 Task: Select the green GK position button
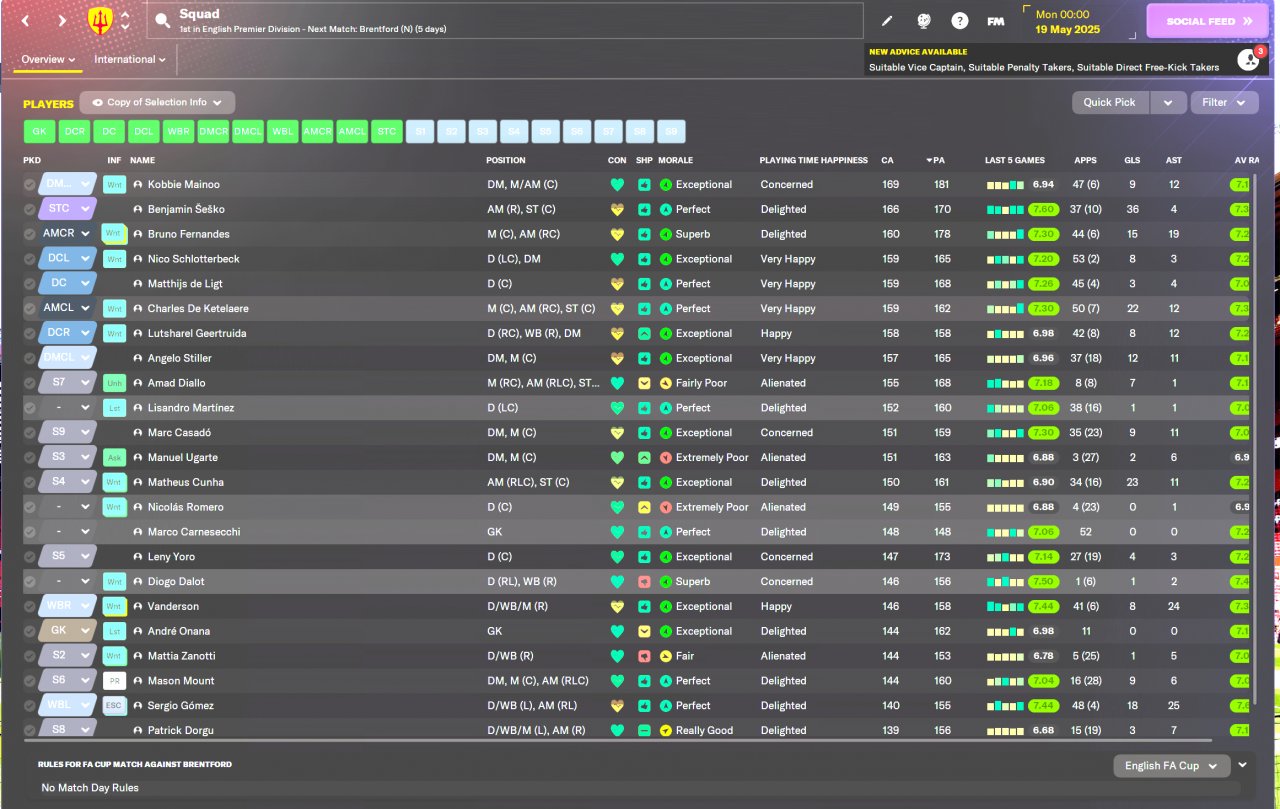click(x=39, y=131)
